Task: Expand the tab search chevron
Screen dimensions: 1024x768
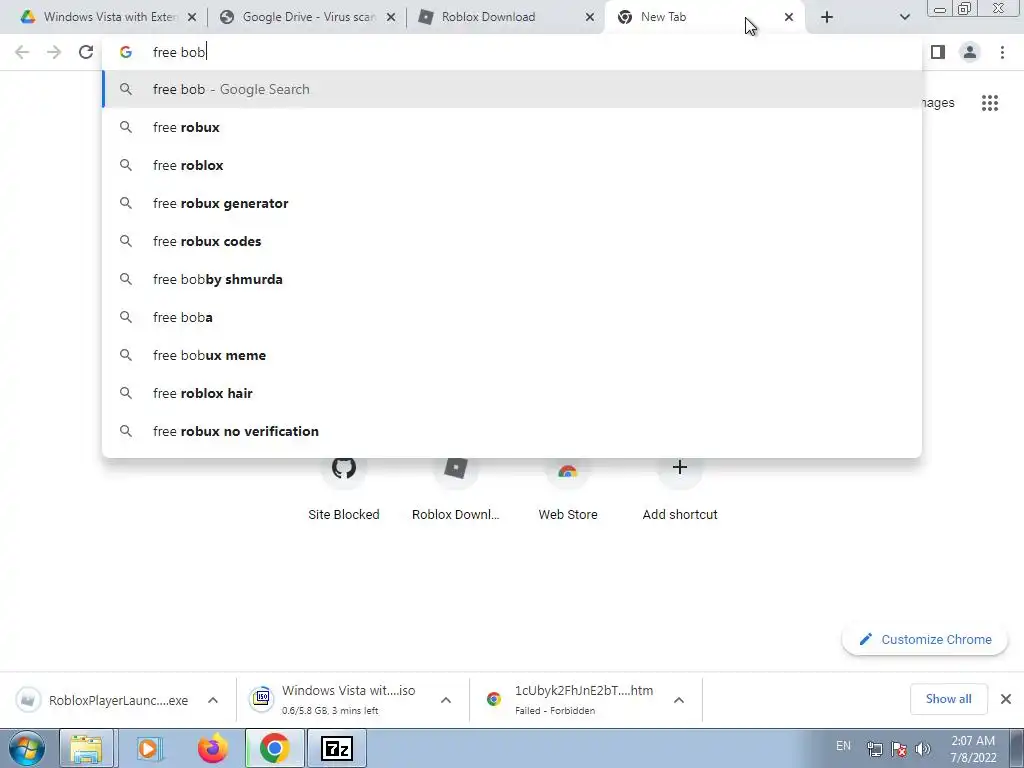Action: tap(904, 17)
